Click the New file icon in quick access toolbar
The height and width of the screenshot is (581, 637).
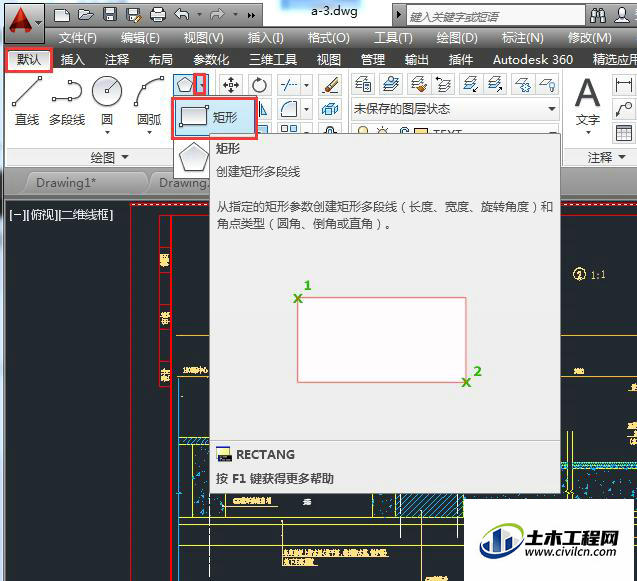(62, 15)
